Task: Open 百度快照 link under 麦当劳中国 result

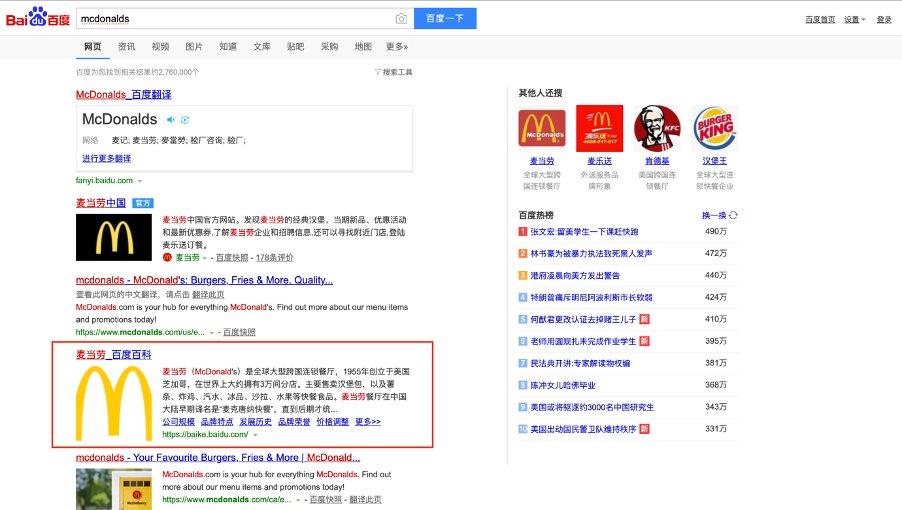Action: [x=232, y=258]
